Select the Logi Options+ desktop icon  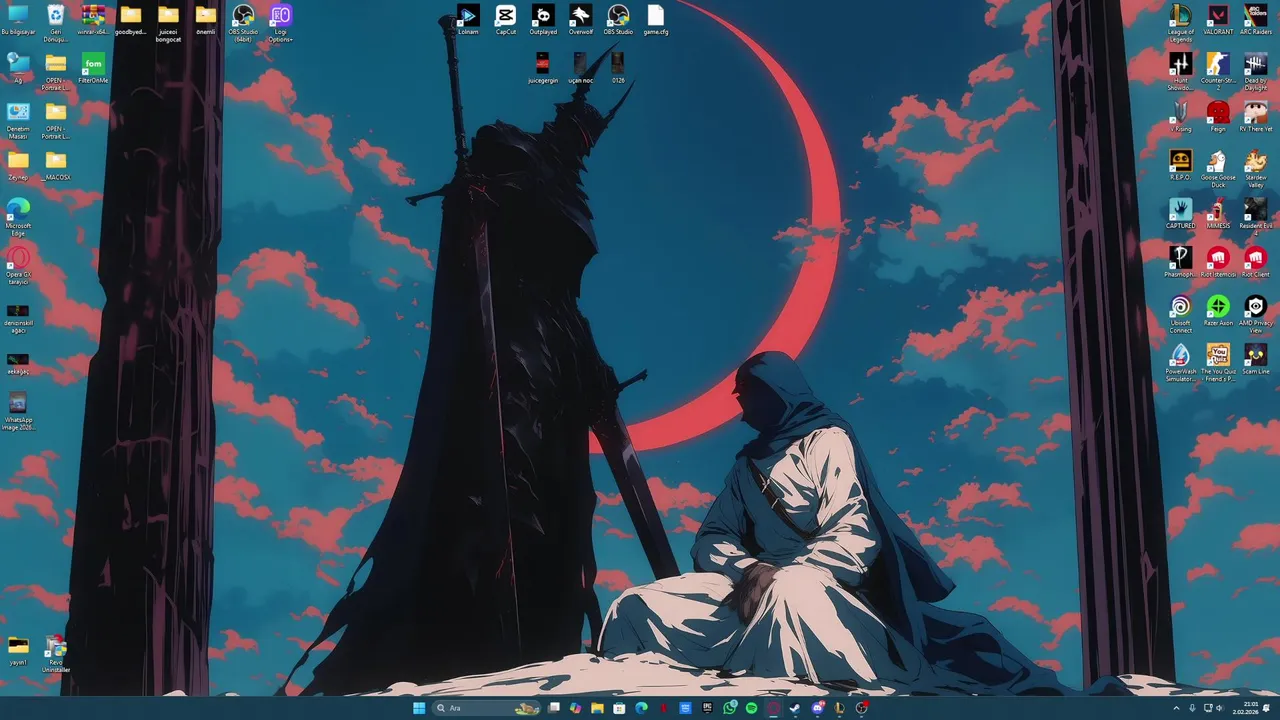(x=281, y=23)
